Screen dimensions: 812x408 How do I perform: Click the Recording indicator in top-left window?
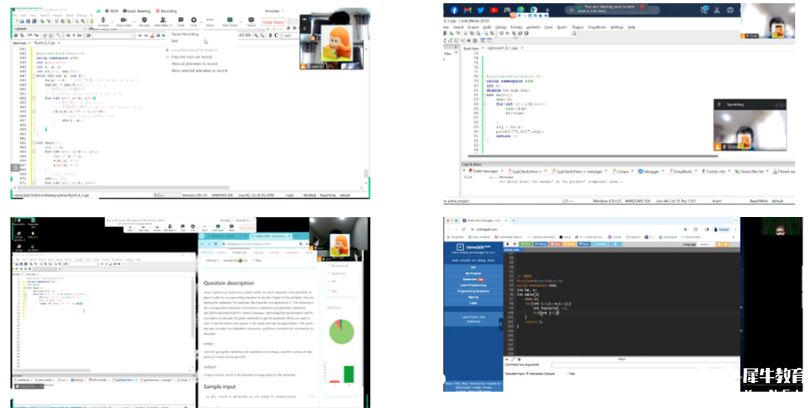pyautogui.click(x=167, y=11)
